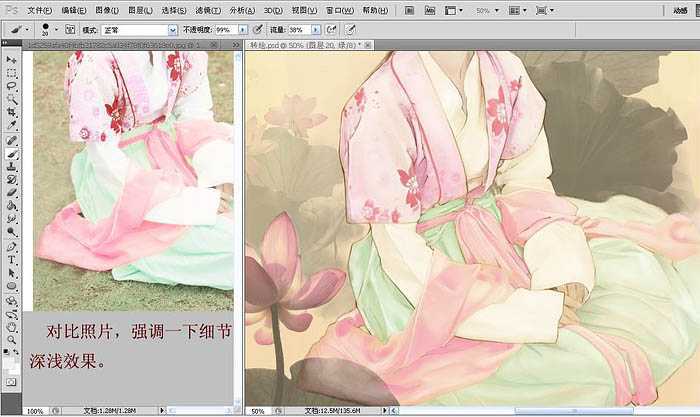The height and width of the screenshot is (417, 700).
Task: Reset default foreground and background colors
Action: coord(6,352)
